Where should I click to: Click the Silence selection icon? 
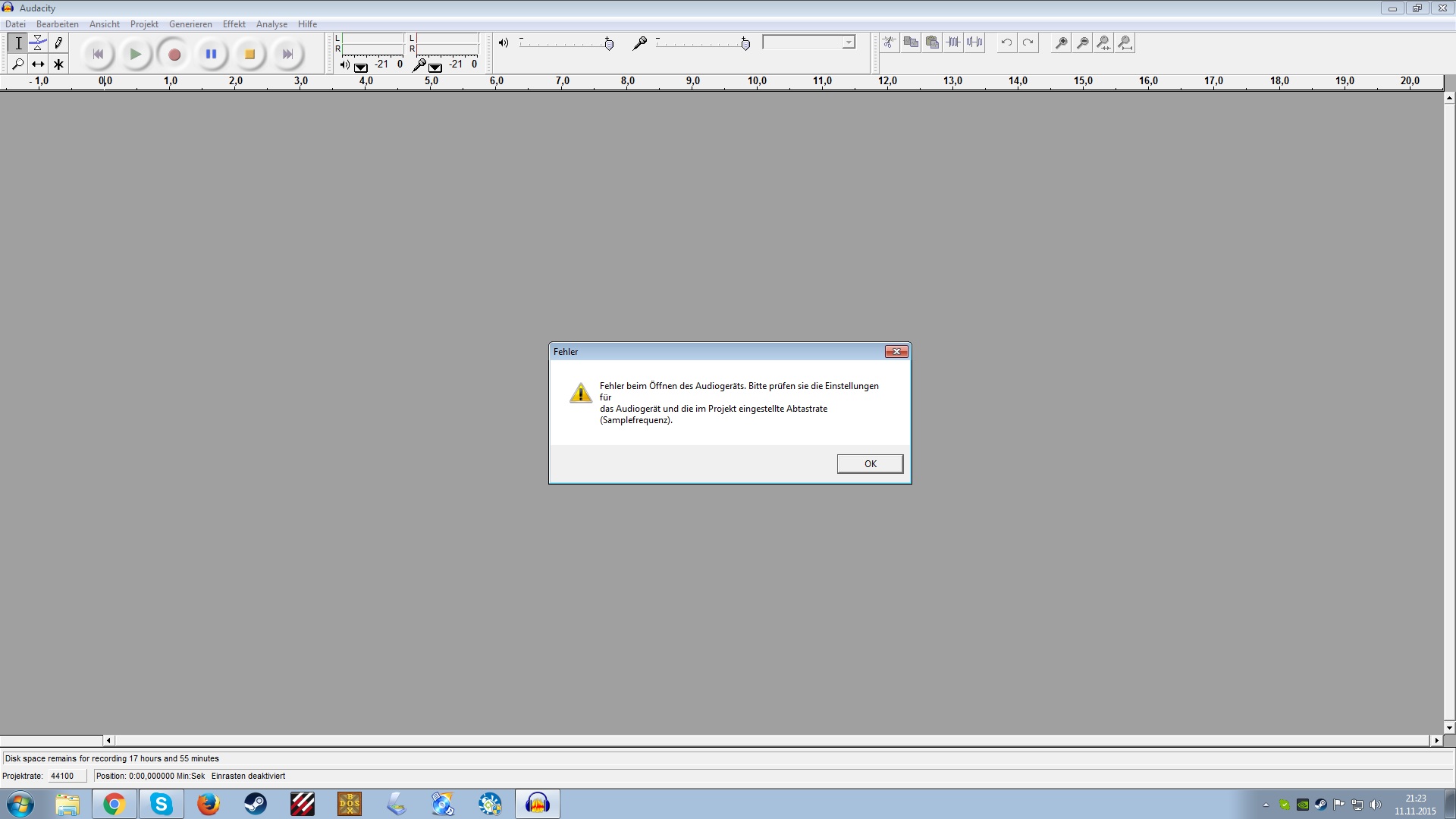974,42
